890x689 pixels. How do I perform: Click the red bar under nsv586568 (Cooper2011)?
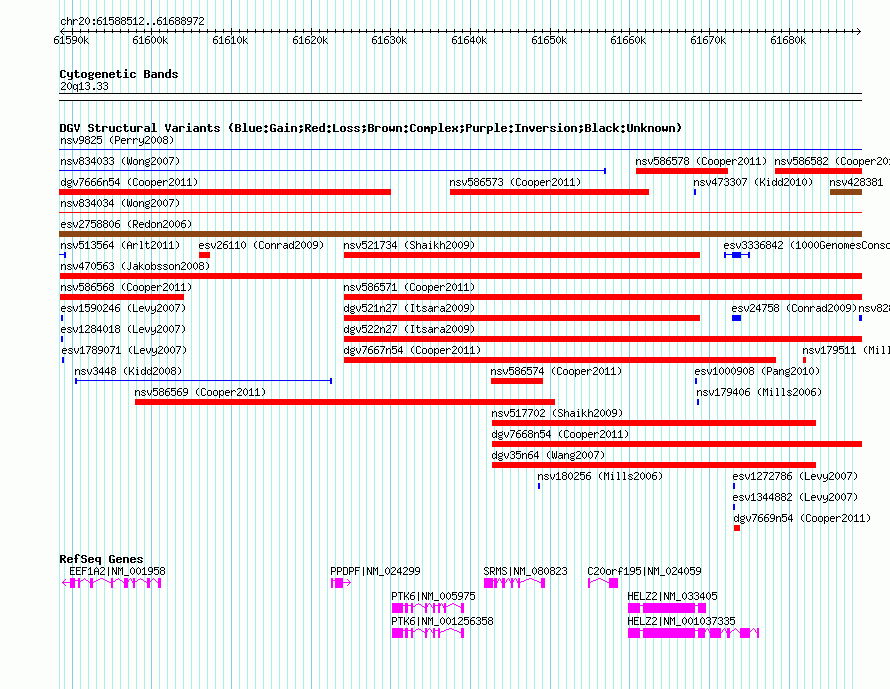[121, 297]
